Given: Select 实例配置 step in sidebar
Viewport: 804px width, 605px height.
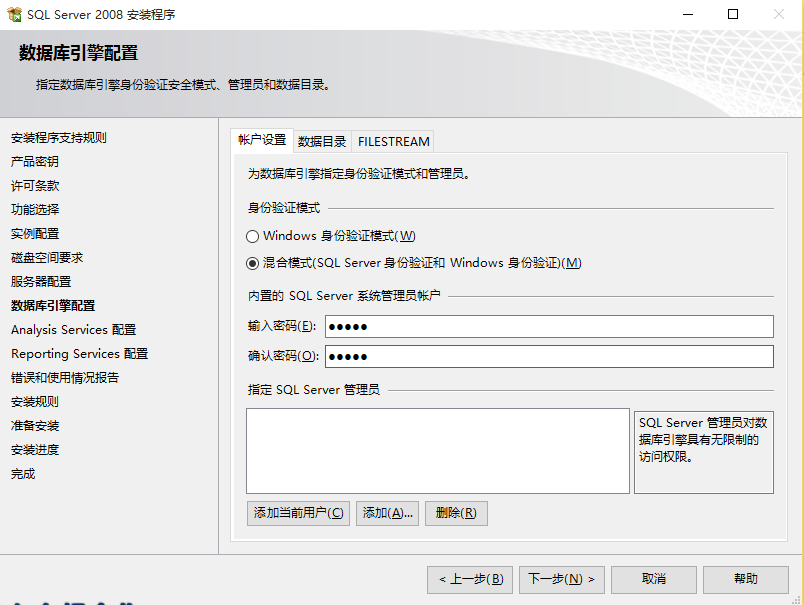Looking at the screenshot, I should tap(35, 234).
